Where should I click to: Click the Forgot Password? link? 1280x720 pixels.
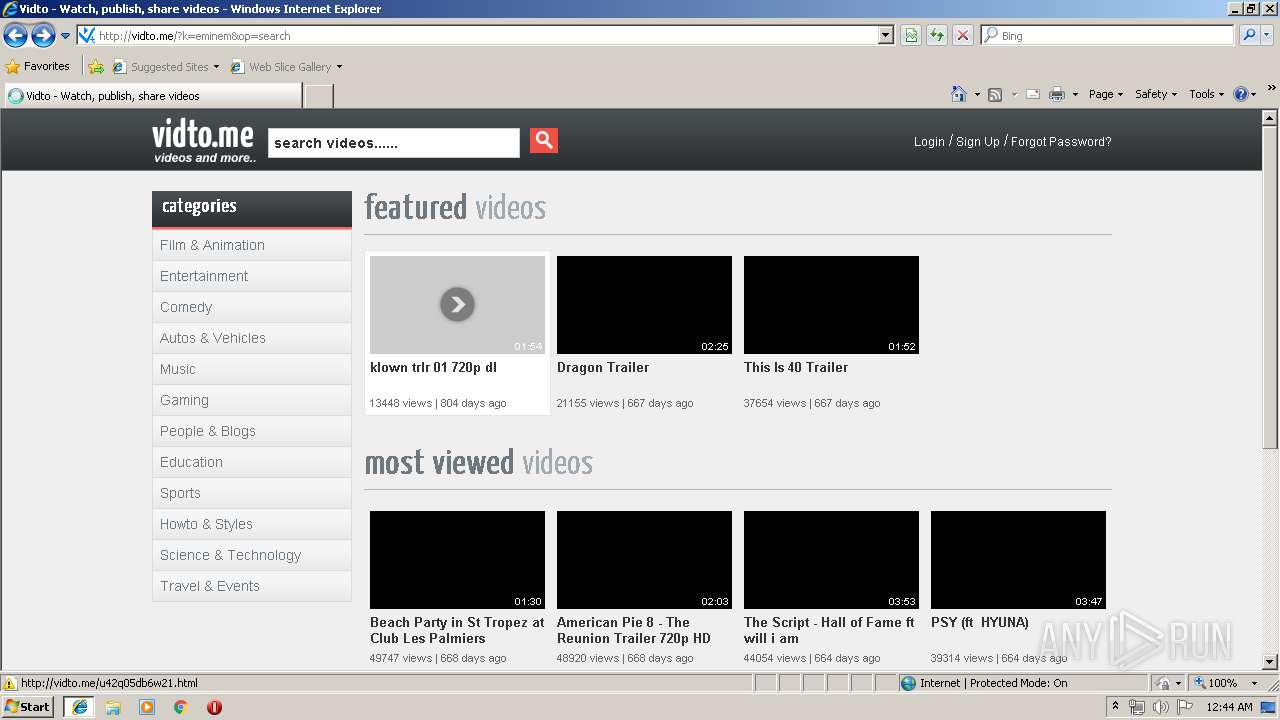tap(1061, 142)
